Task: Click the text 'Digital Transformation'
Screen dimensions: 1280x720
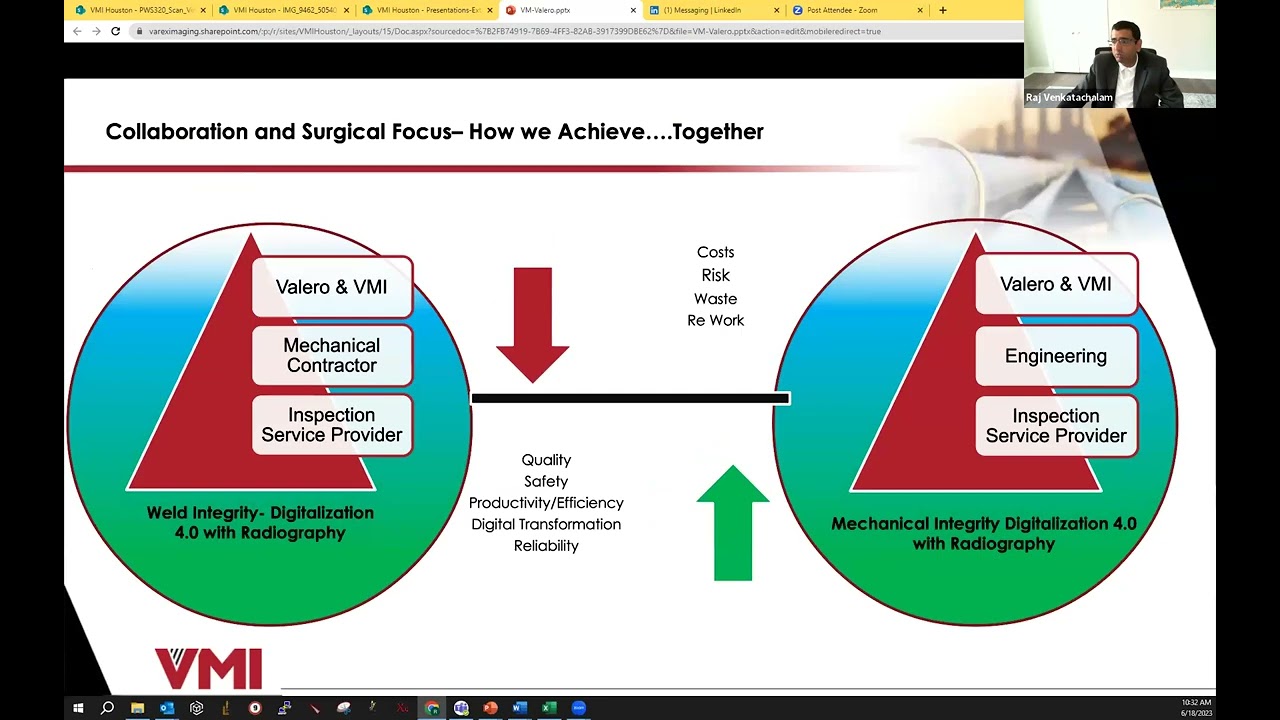Action: coord(546,524)
